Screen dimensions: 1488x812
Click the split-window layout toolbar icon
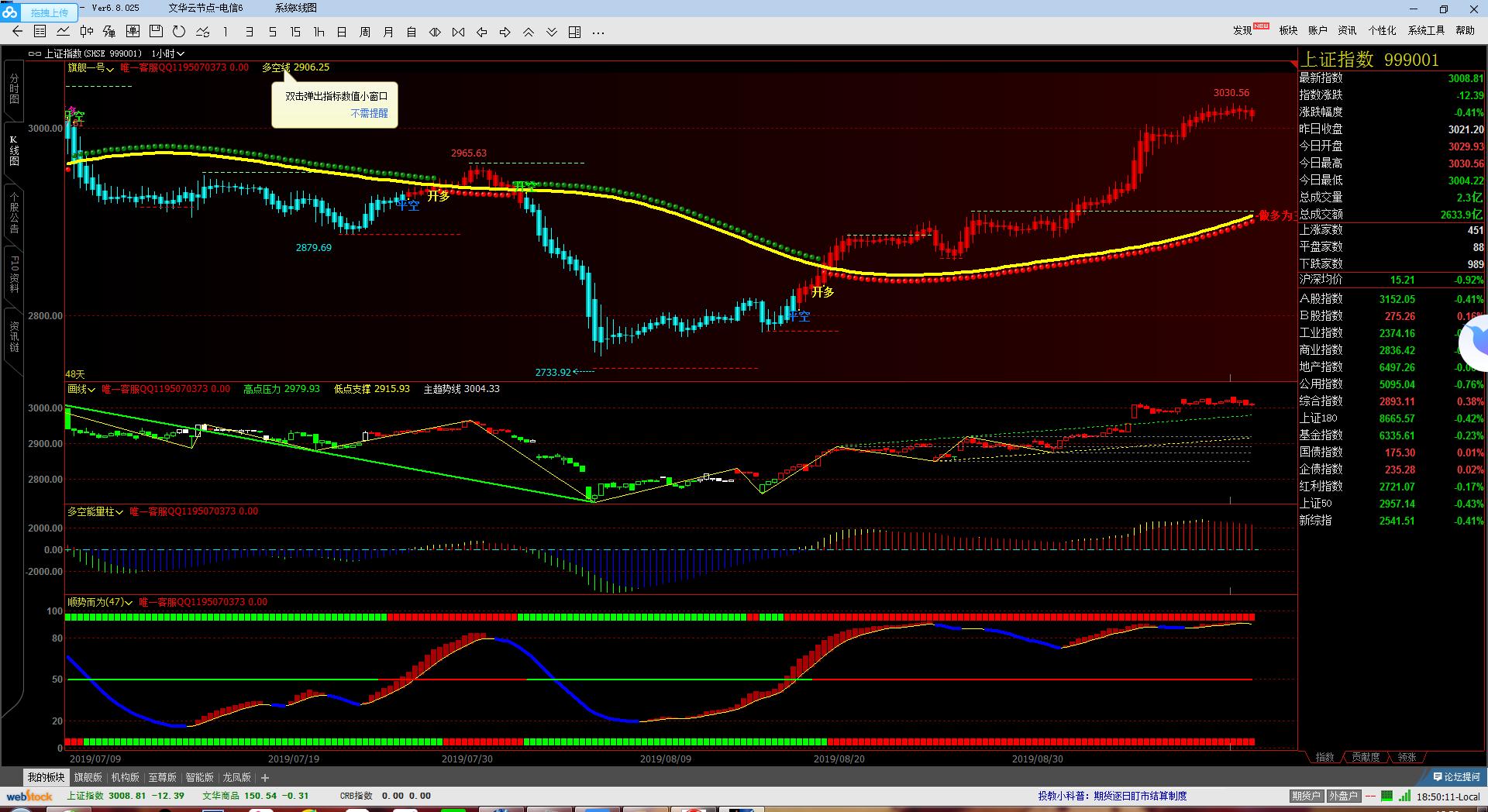(575, 32)
